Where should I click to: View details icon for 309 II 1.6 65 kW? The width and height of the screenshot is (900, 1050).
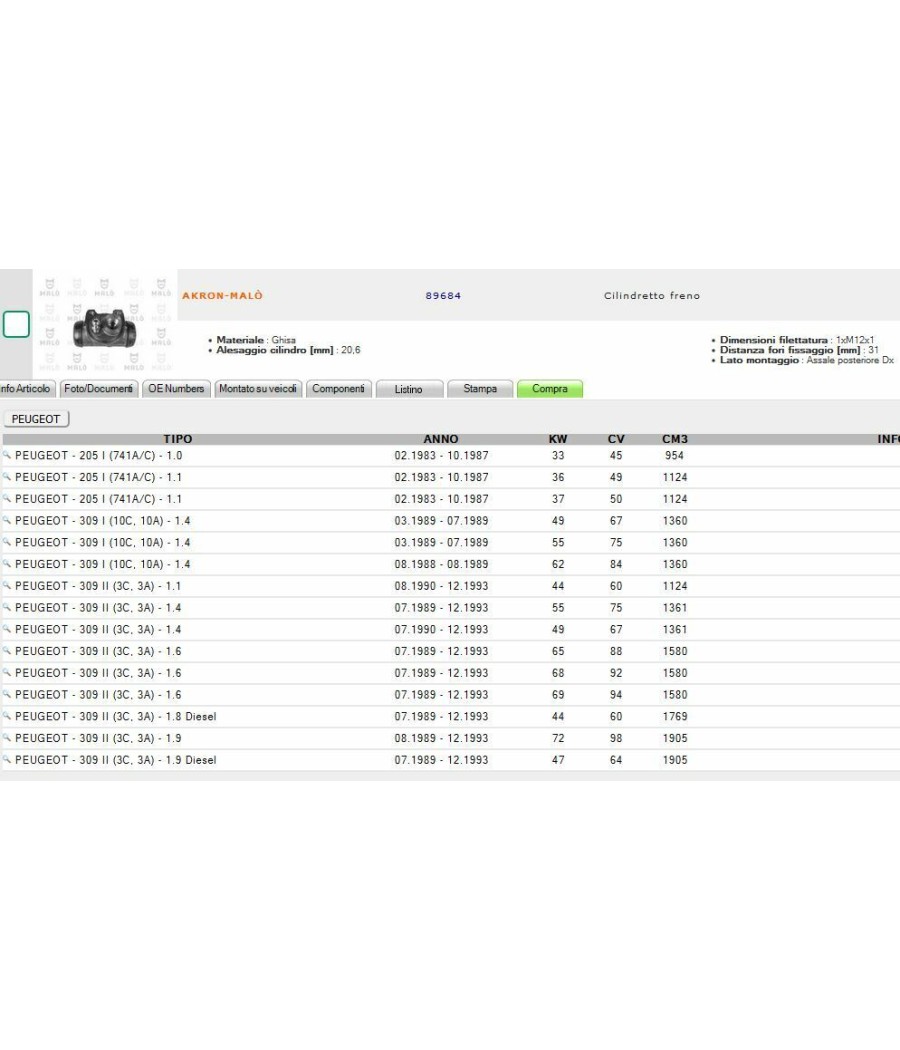point(7,651)
